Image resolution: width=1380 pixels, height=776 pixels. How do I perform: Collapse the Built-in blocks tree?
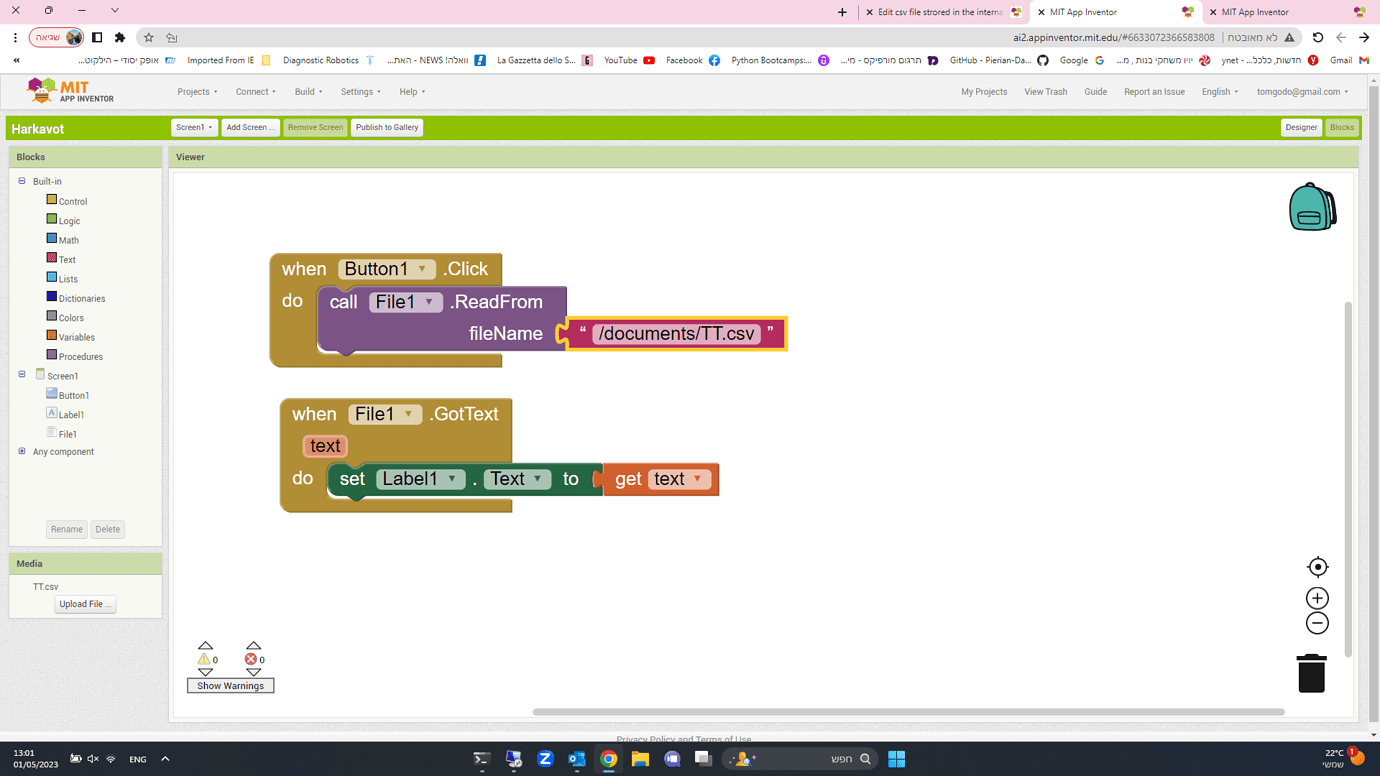pyautogui.click(x=22, y=181)
